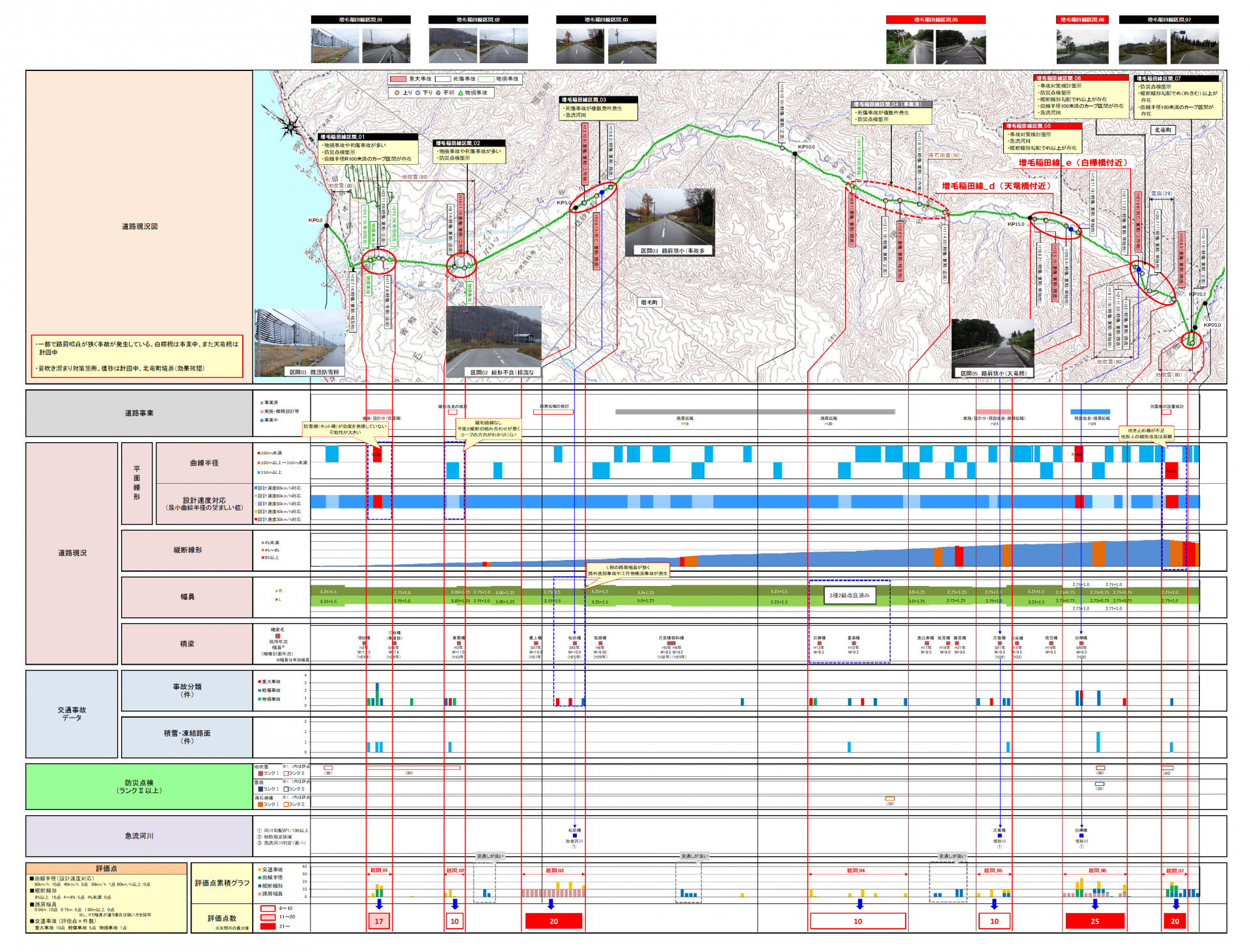Click the blue down arrow above score 25
Screen dimensions: 1250x952
pos(1095,904)
